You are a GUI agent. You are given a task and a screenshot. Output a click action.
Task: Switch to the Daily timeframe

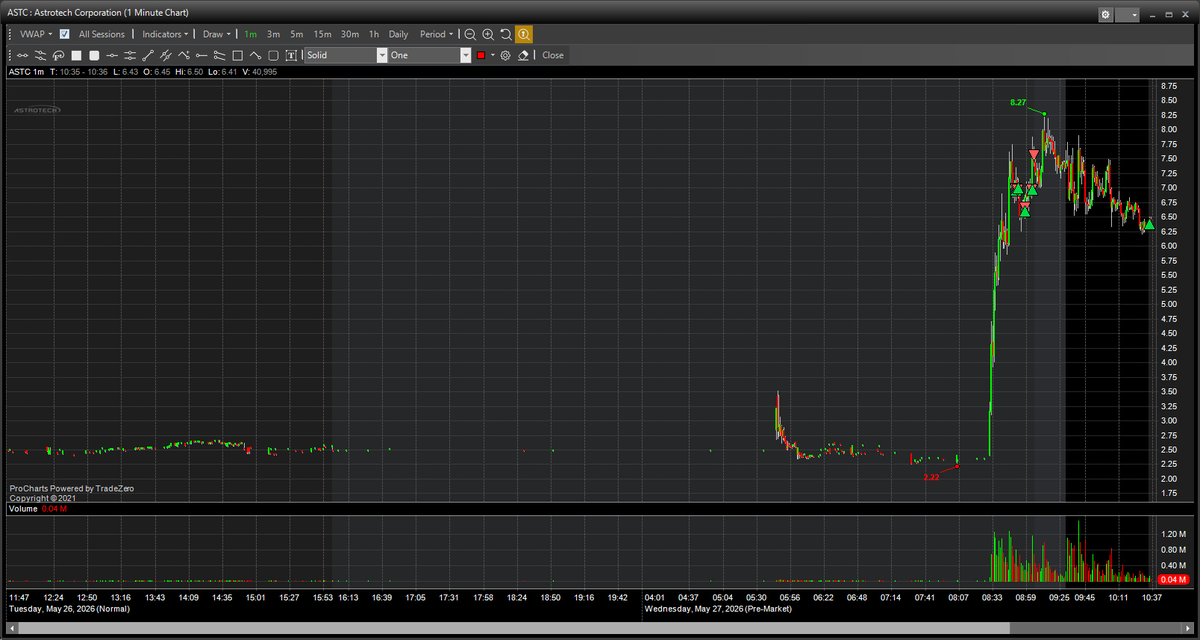tap(398, 34)
